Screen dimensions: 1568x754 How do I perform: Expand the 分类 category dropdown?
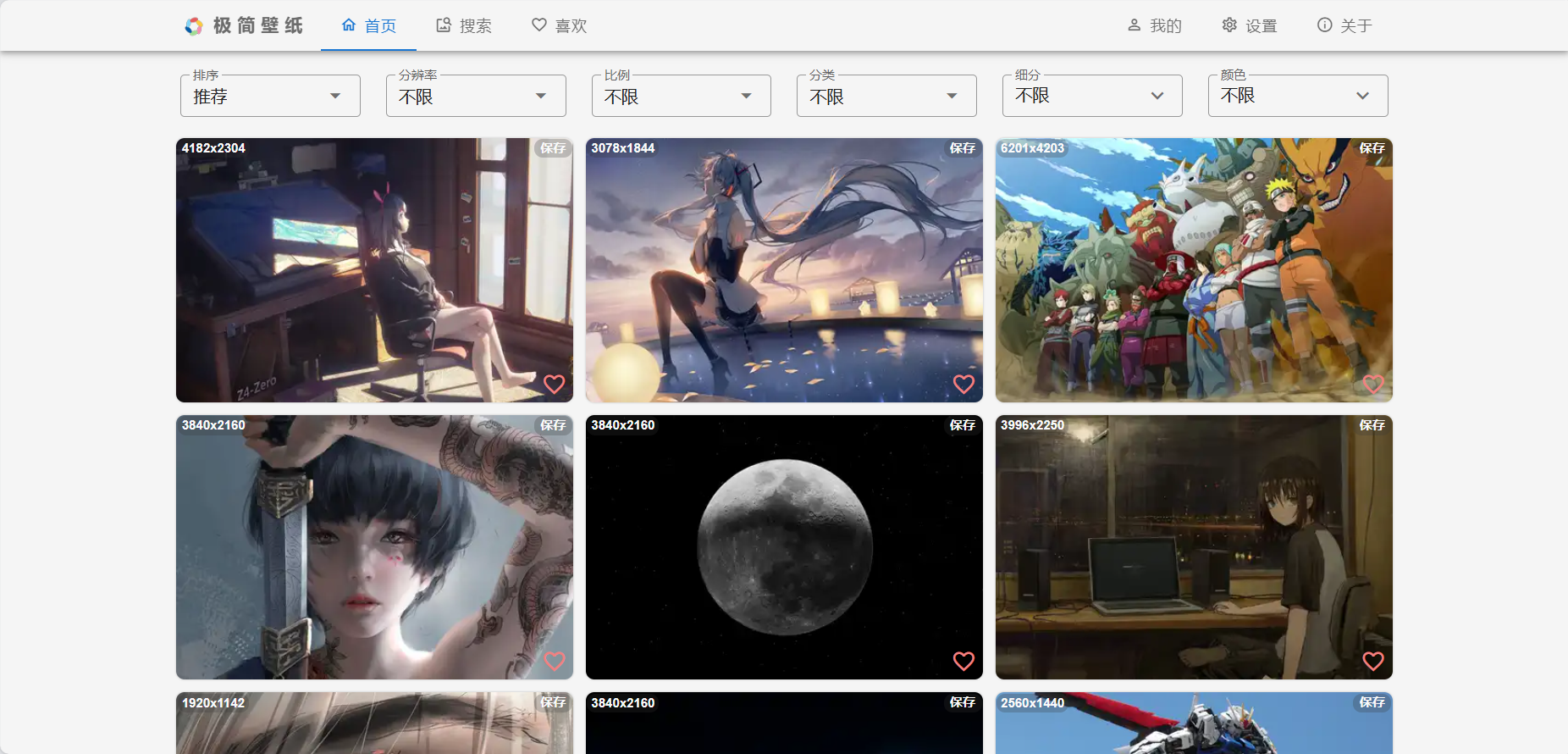886,96
